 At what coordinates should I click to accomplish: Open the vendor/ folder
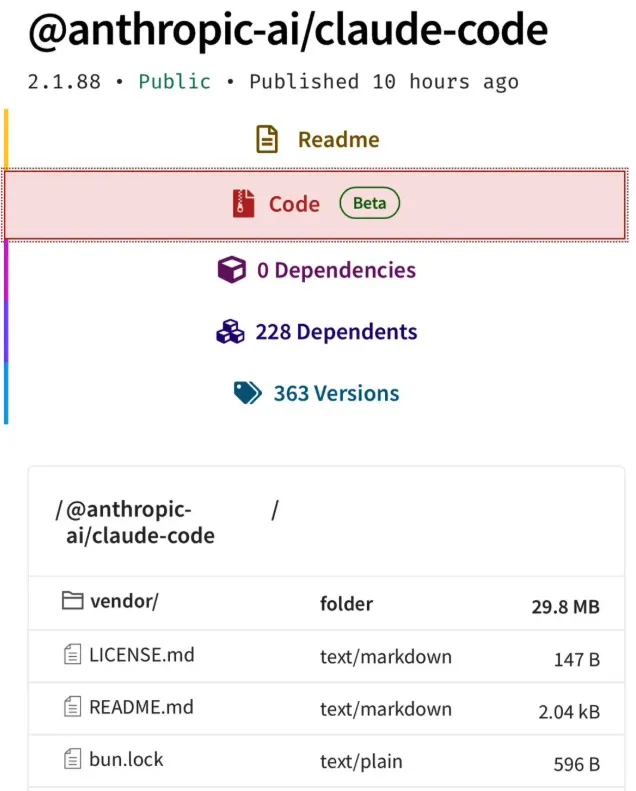124,602
